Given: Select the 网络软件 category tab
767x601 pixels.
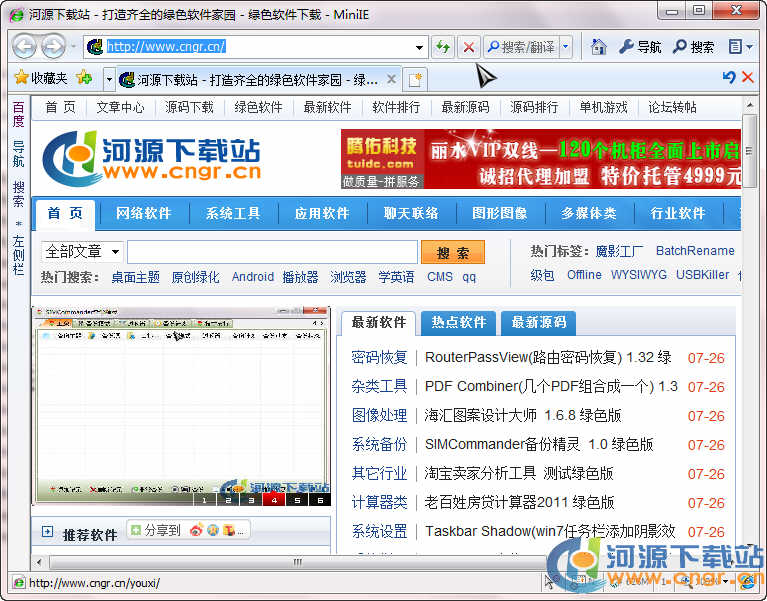Looking at the screenshot, I should tap(143, 213).
